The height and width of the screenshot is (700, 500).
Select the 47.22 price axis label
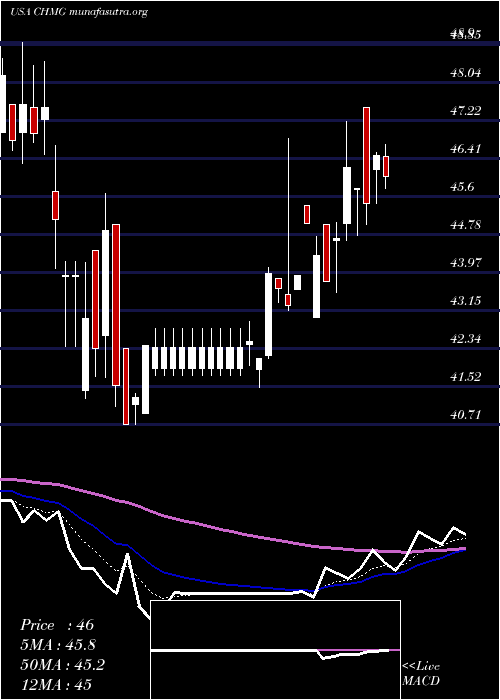466,110
